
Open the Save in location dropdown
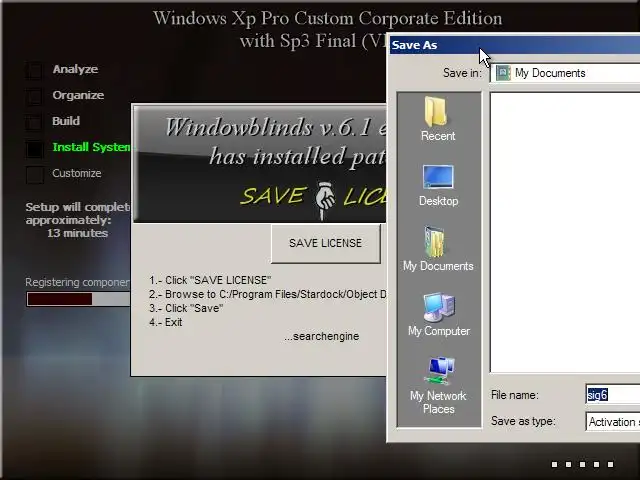(565, 73)
